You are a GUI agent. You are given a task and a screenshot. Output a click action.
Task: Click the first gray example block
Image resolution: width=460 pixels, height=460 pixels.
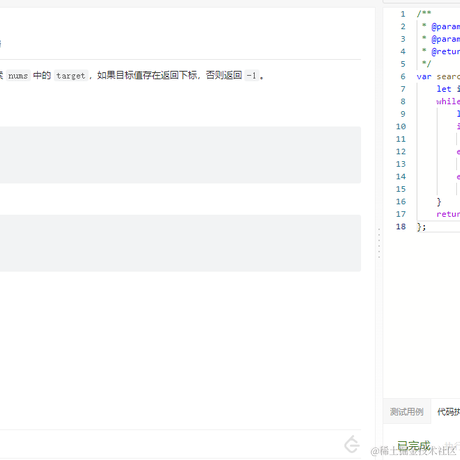coord(180,155)
